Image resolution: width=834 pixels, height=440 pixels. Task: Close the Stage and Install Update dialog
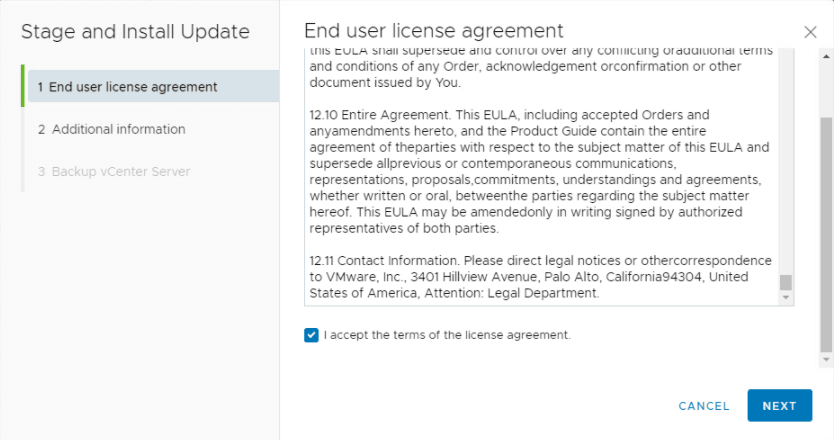(x=810, y=32)
